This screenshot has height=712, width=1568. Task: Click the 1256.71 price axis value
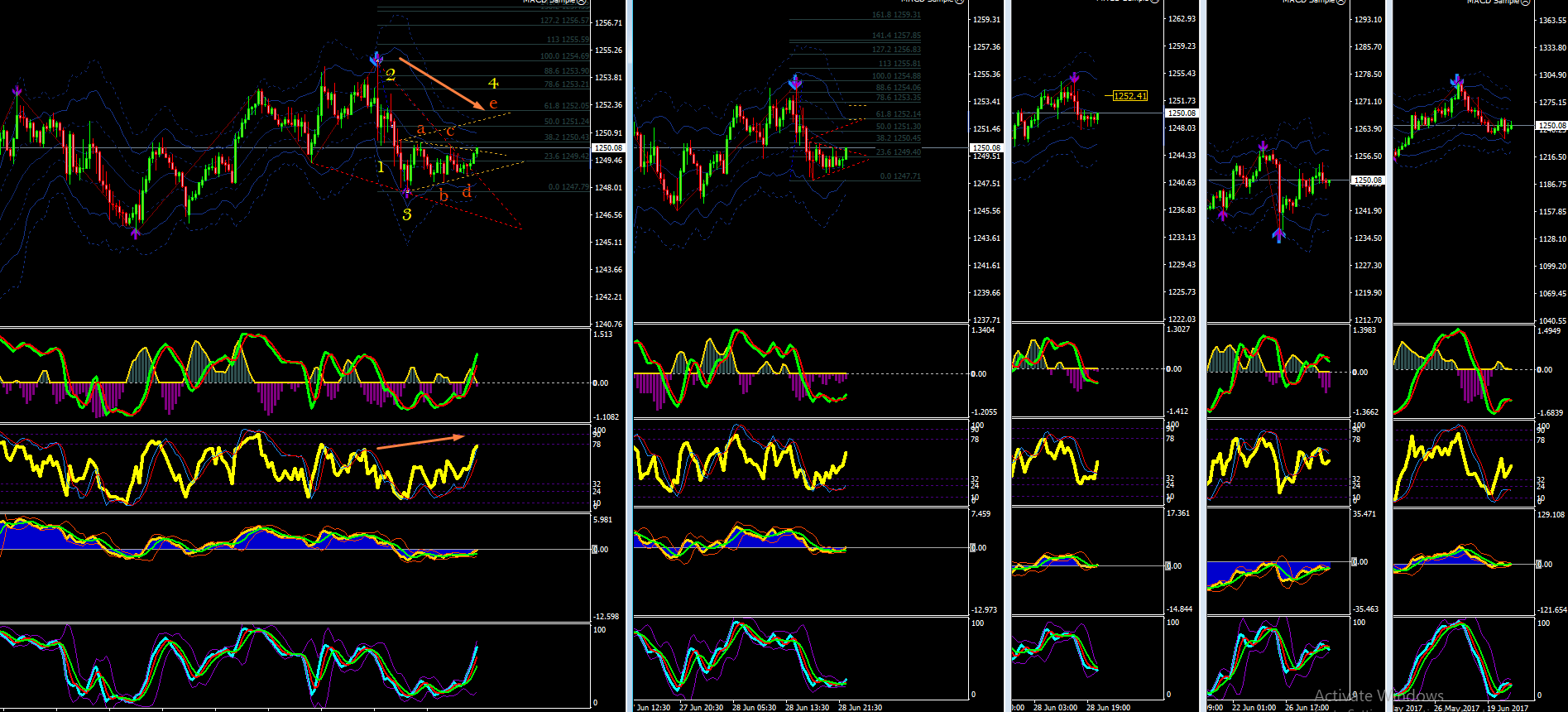tap(608, 23)
